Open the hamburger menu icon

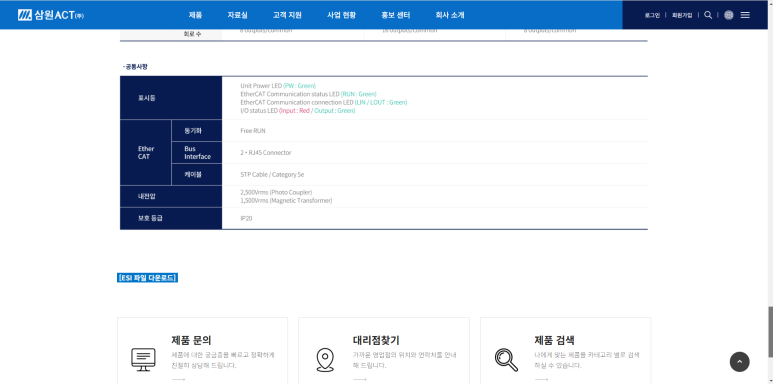tap(745, 15)
